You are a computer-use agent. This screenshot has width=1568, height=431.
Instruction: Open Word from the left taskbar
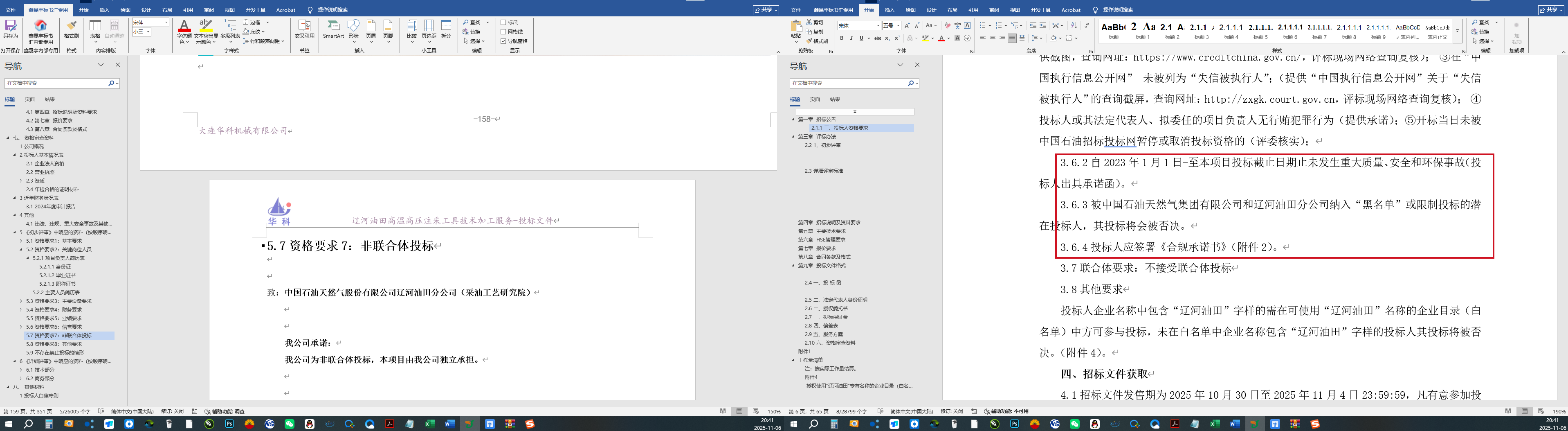click(x=450, y=424)
